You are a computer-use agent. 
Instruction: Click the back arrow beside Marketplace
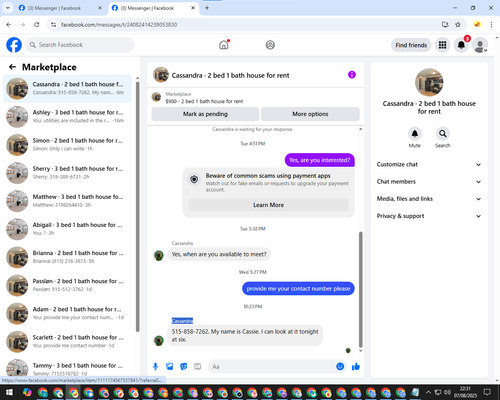12,67
